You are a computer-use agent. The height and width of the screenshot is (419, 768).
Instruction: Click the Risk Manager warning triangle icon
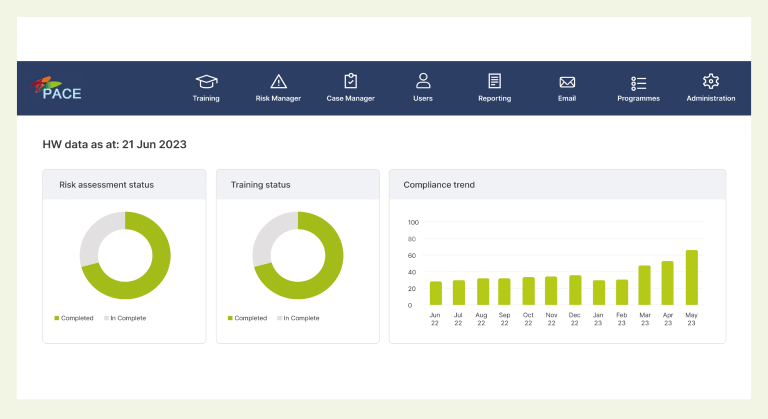tap(278, 81)
